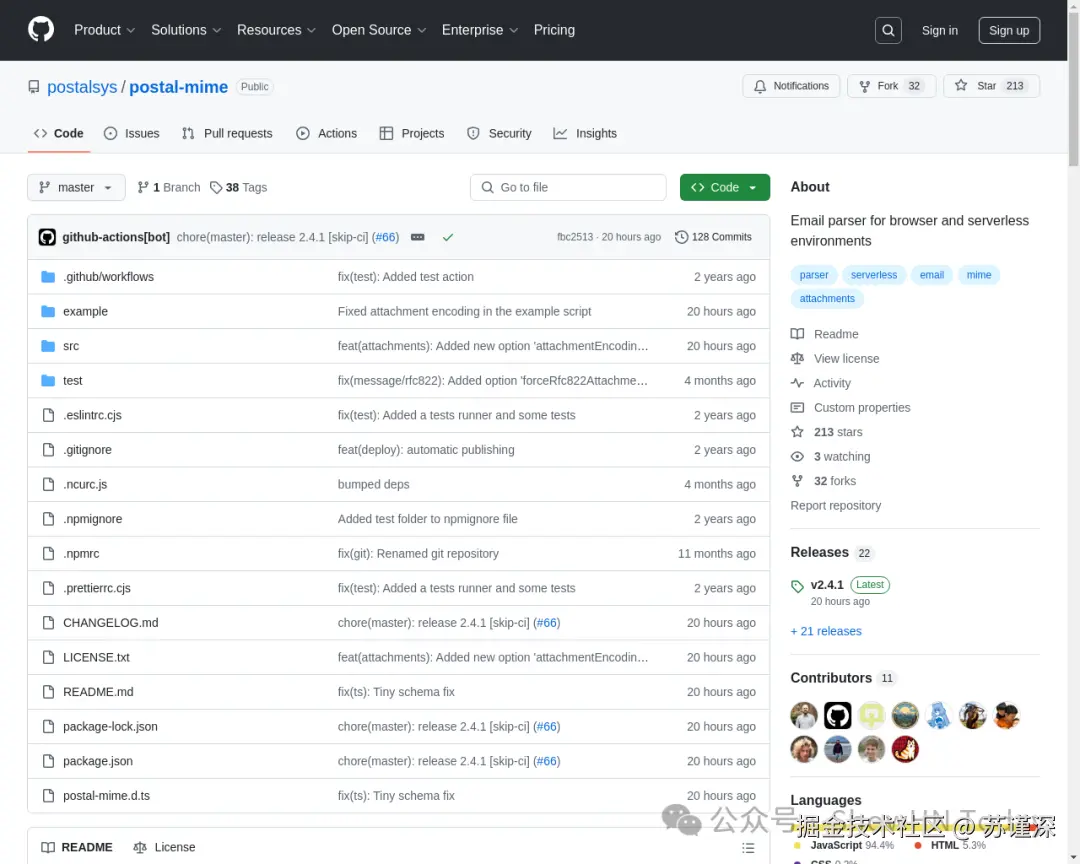1080x864 pixels.
Task: Click the pulse icon beside Activity
Action: click(x=797, y=383)
